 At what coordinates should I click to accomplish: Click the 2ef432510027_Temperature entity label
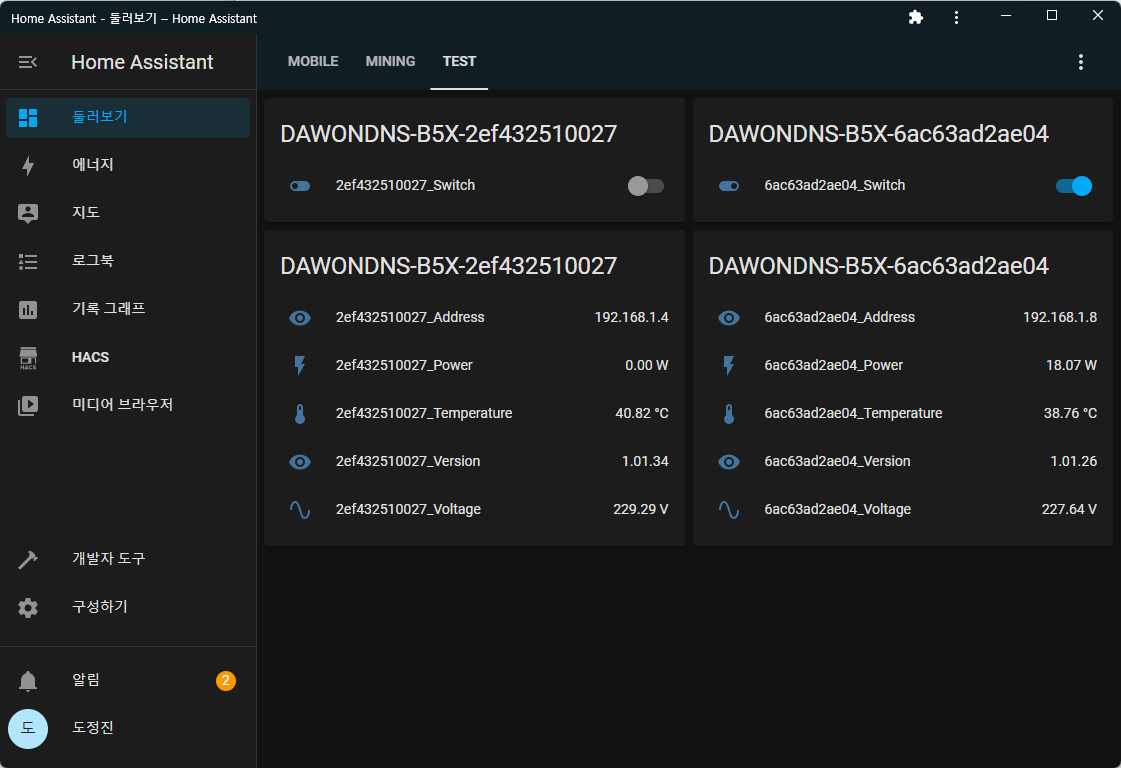click(x=424, y=413)
